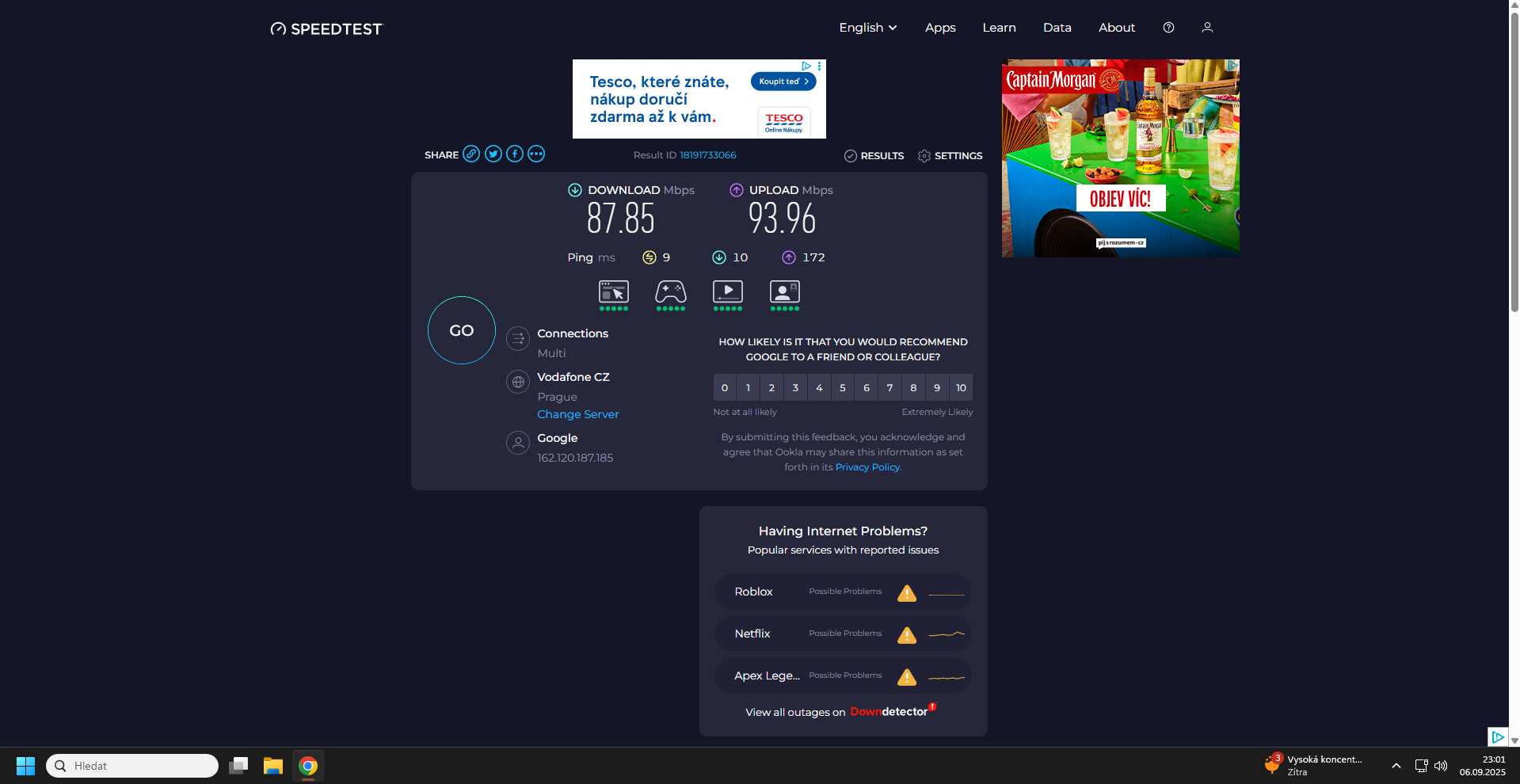The image size is (1520, 784).
Task: Open SETTINGS
Action: pyautogui.click(x=950, y=156)
